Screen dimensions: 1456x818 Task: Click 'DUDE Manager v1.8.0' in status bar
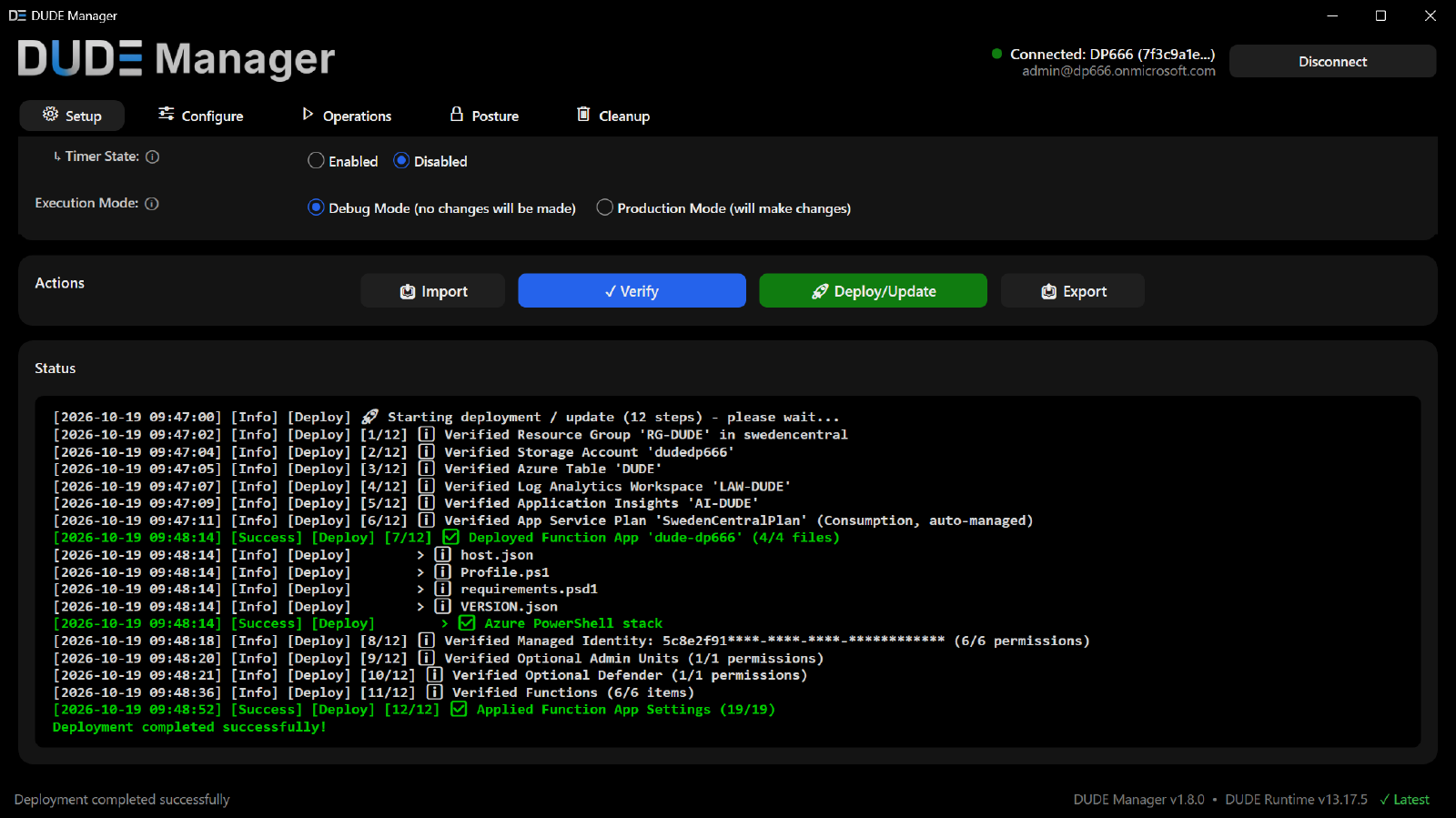[x=1138, y=800]
